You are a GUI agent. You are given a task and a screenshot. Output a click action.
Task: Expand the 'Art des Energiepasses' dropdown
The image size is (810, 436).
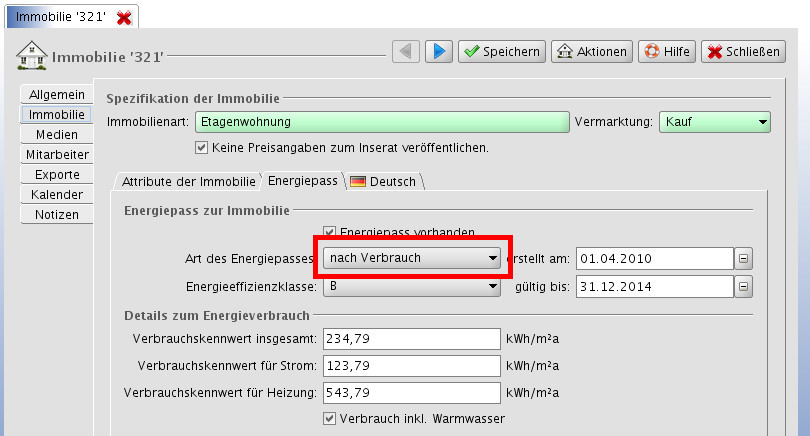411,258
